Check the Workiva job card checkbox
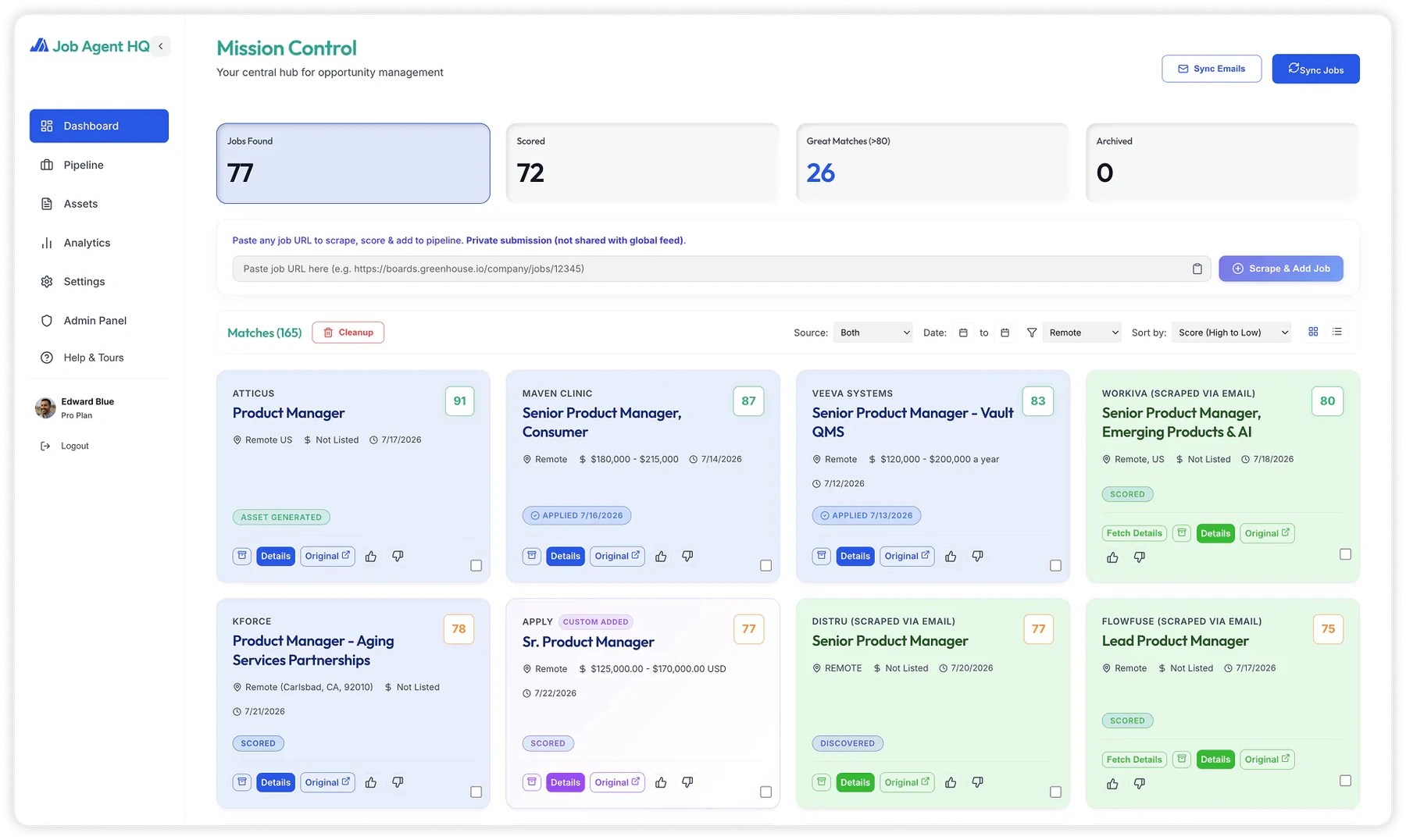This screenshot has height=840, width=1406. (1345, 554)
